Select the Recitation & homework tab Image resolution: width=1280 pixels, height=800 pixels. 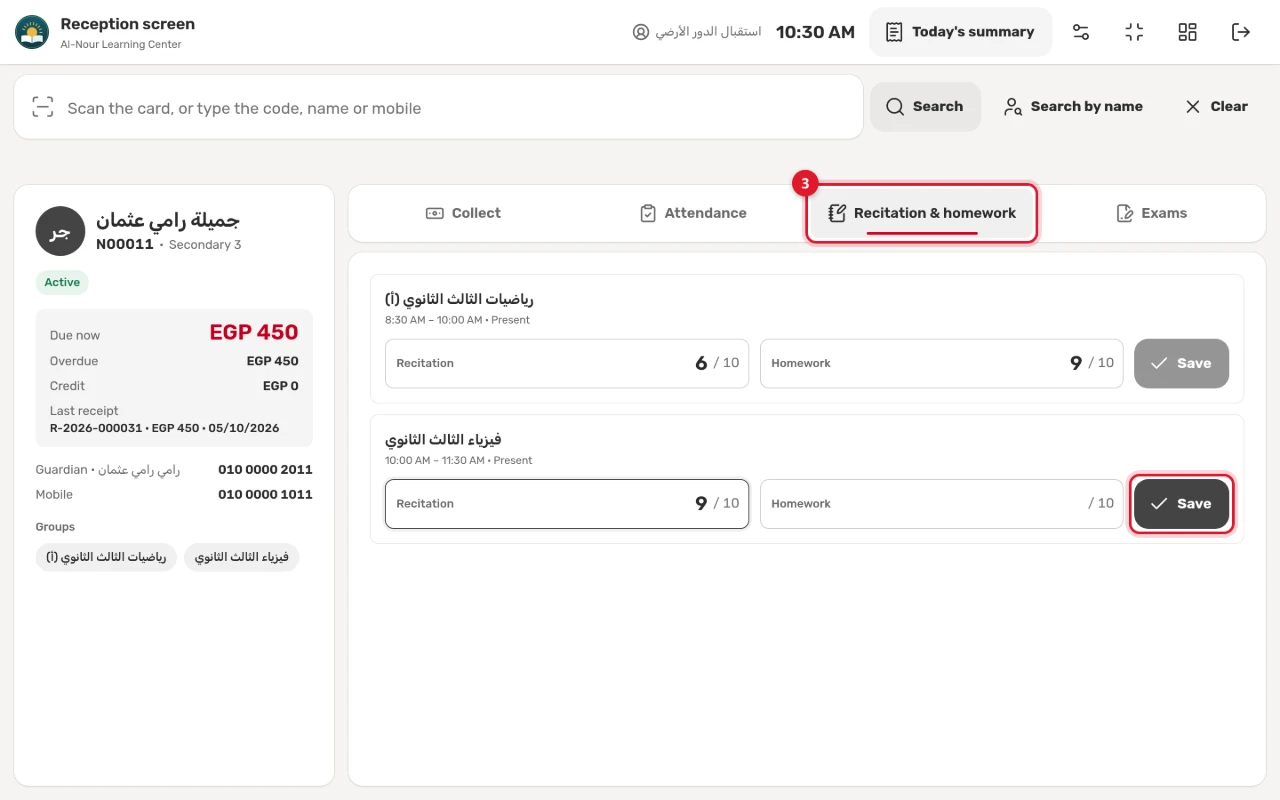click(x=922, y=213)
